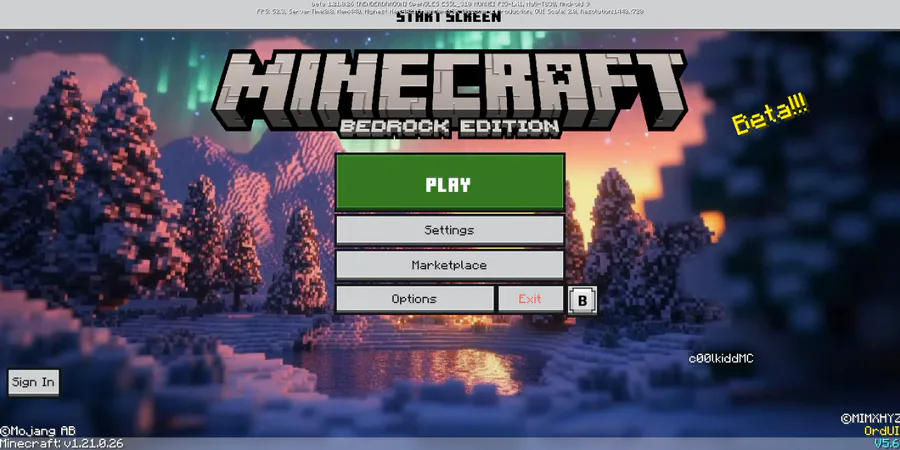
Task: Click the OrdUI label text
Action: pyautogui.click(x=882, y=431)
